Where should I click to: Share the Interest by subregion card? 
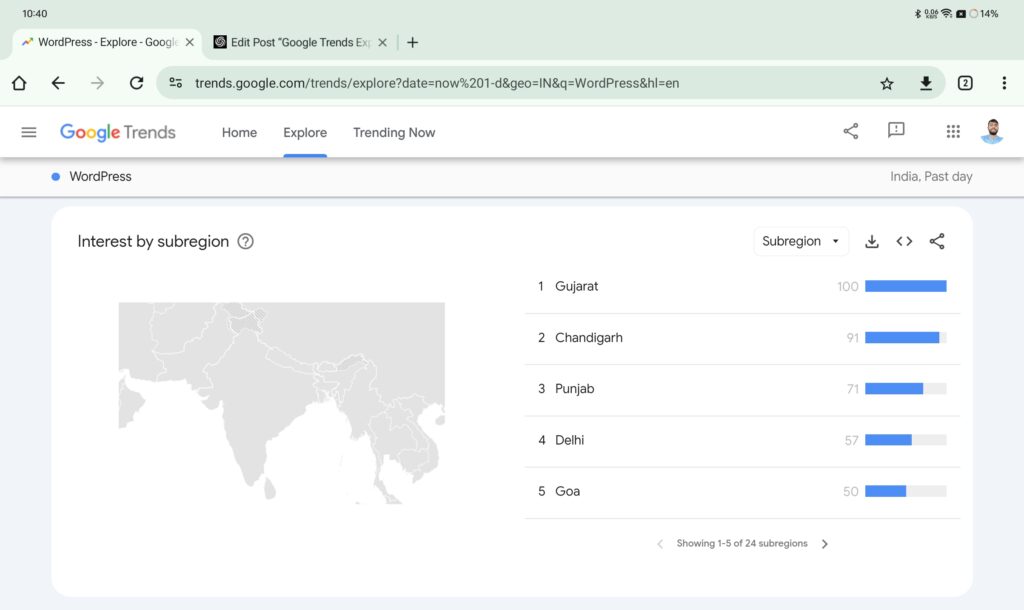tap(937, 241)
